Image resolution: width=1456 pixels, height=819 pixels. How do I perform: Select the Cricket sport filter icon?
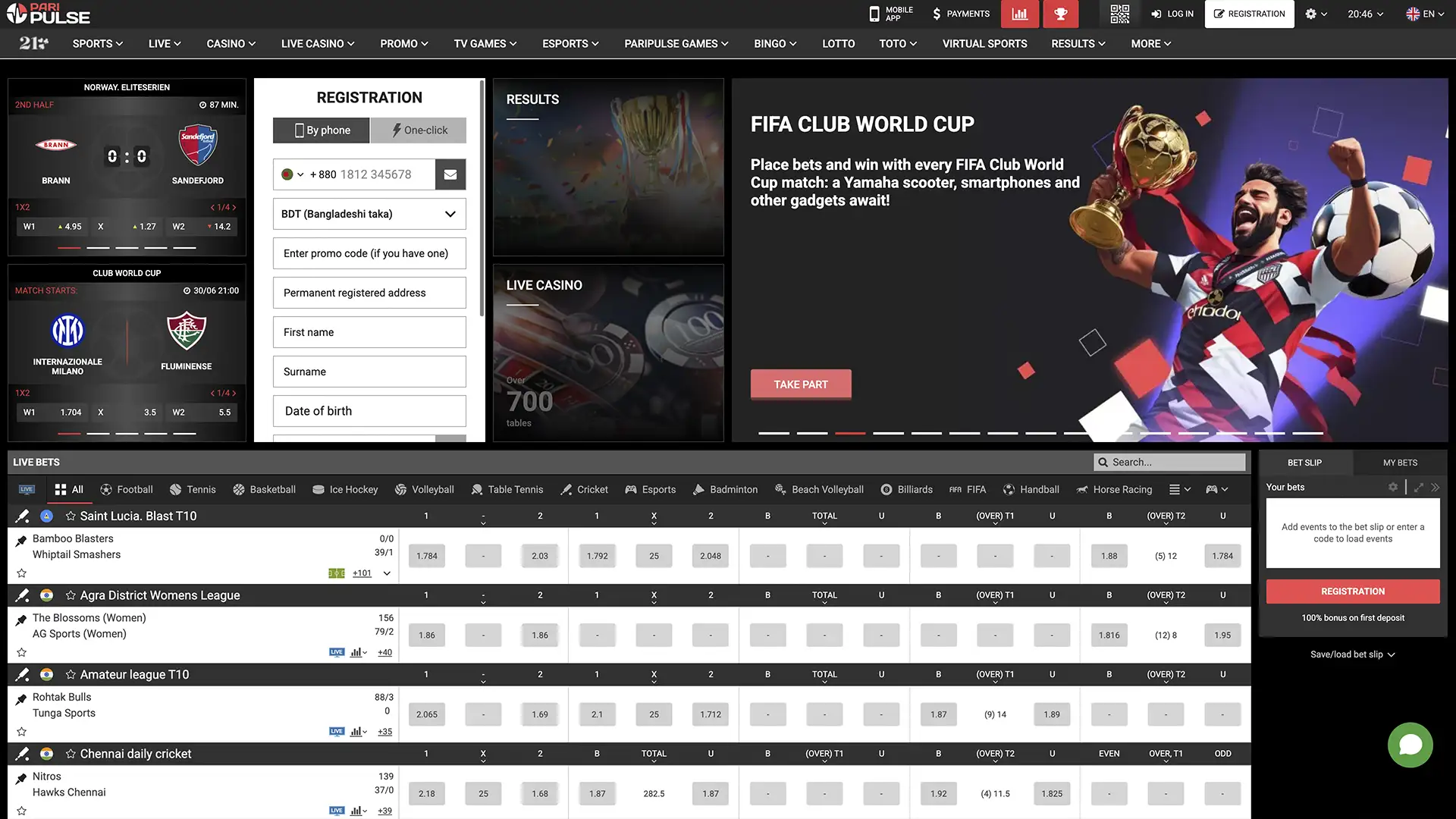click(566, 489)
